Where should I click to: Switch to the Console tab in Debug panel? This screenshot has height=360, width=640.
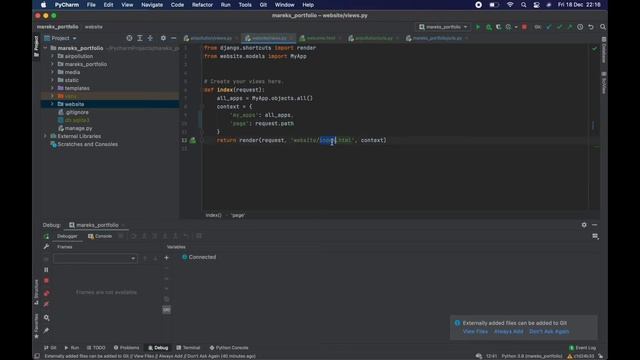point(100,236)
